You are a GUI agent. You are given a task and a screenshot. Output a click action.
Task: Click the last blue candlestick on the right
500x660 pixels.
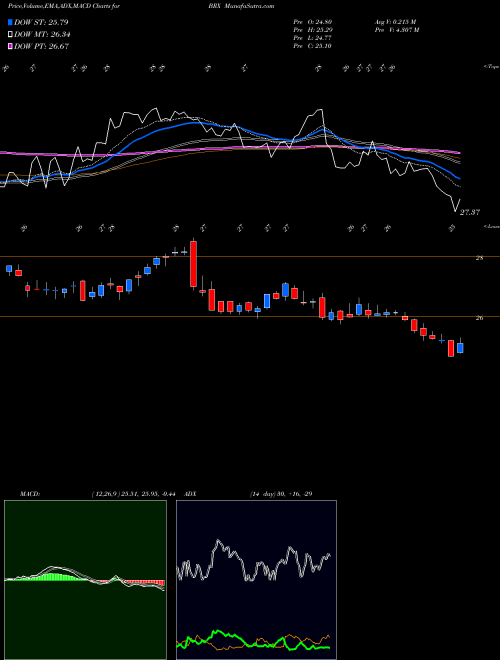pyautogui.click(x=460, y=348)
